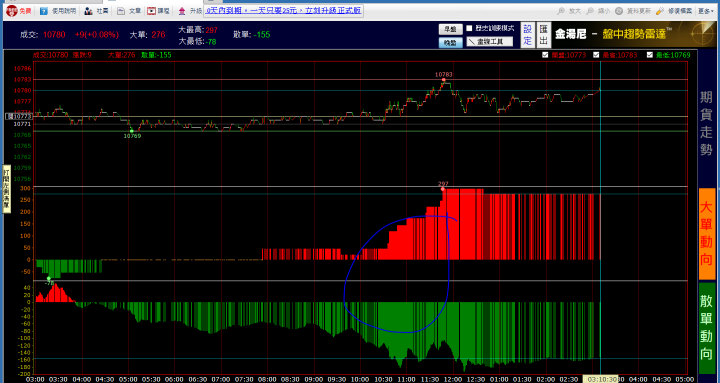Open the 使用說明 help icon

point(44,11)
